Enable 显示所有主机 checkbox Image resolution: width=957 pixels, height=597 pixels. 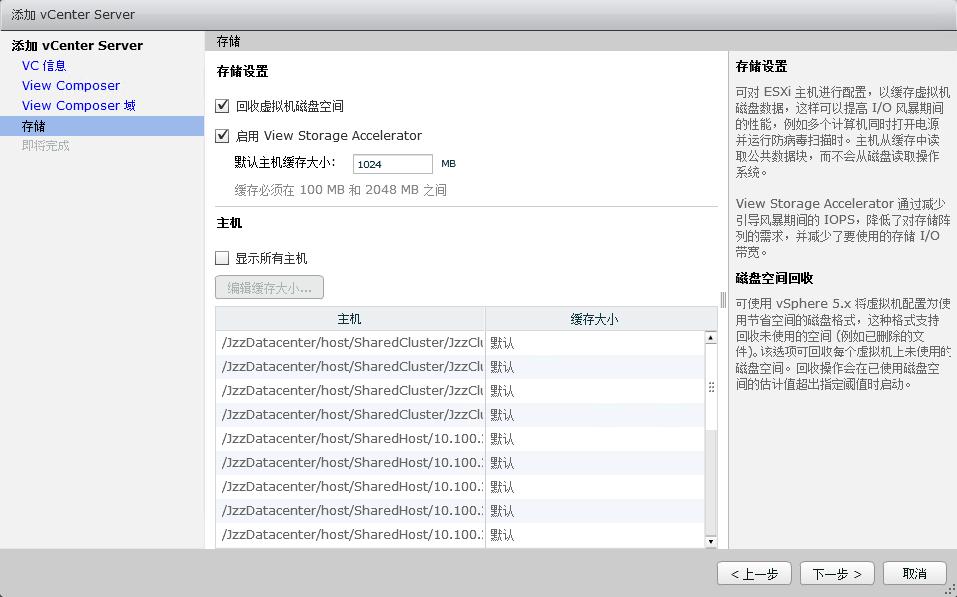click(x=223, y=259)
